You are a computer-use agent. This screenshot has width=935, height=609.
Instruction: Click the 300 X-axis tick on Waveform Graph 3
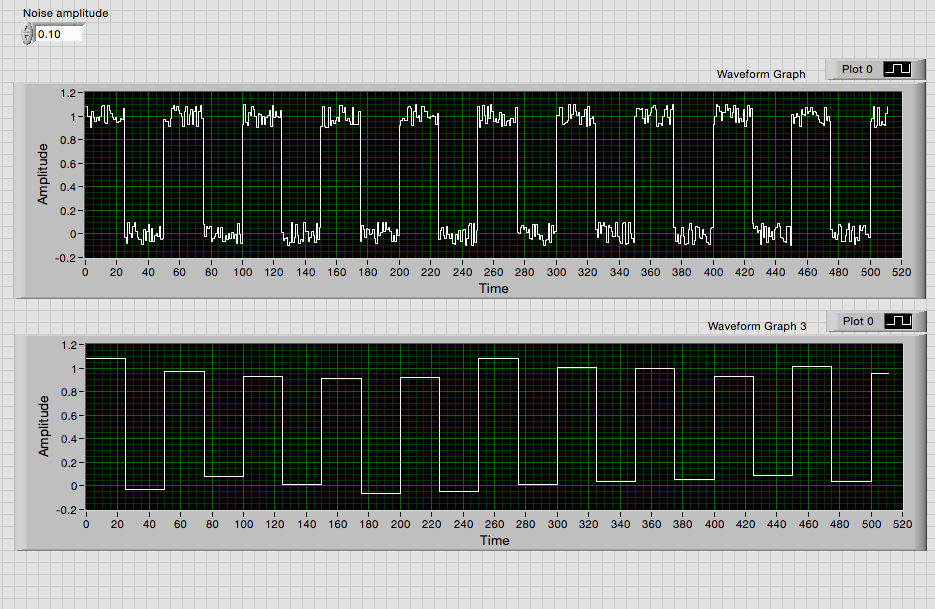558,524
